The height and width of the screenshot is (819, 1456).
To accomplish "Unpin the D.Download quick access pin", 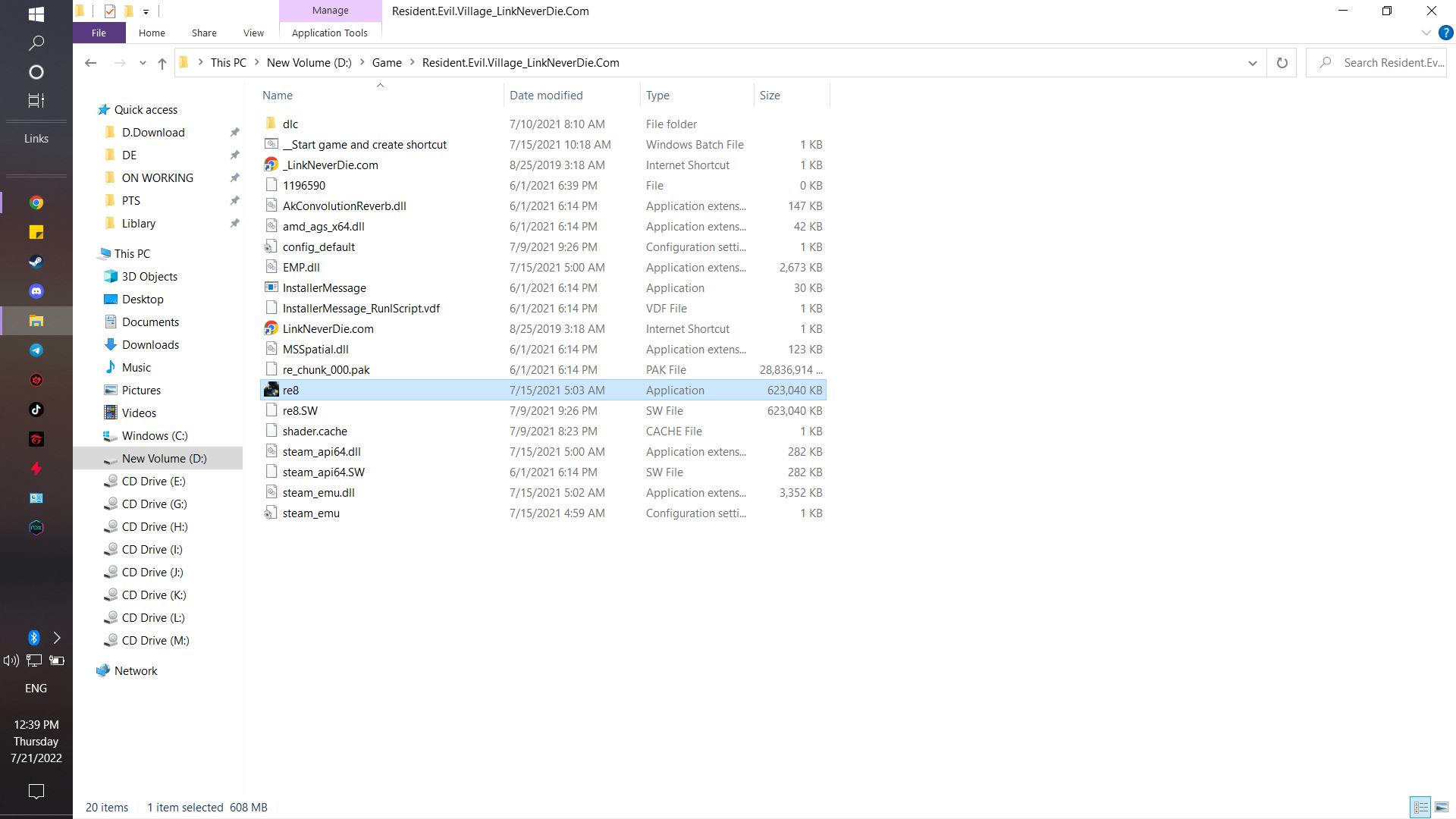I will tap(234, 133).
